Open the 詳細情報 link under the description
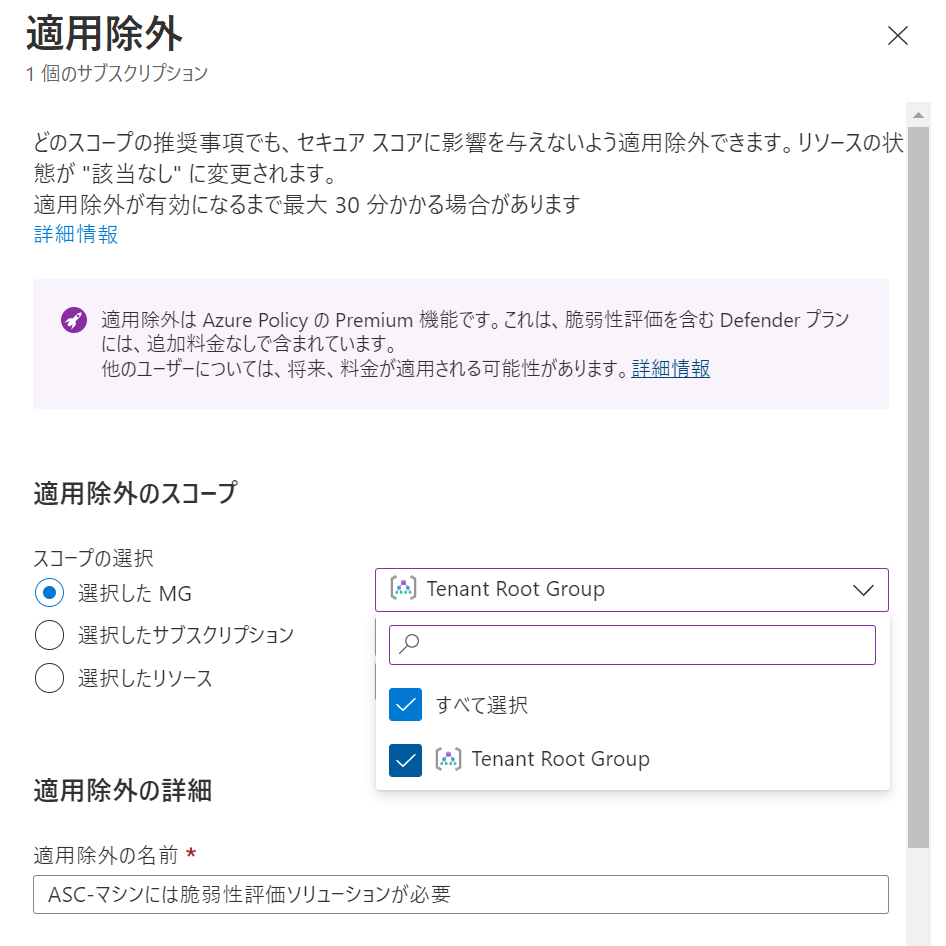This screenshot has width=946, height=946. (75, 234)
